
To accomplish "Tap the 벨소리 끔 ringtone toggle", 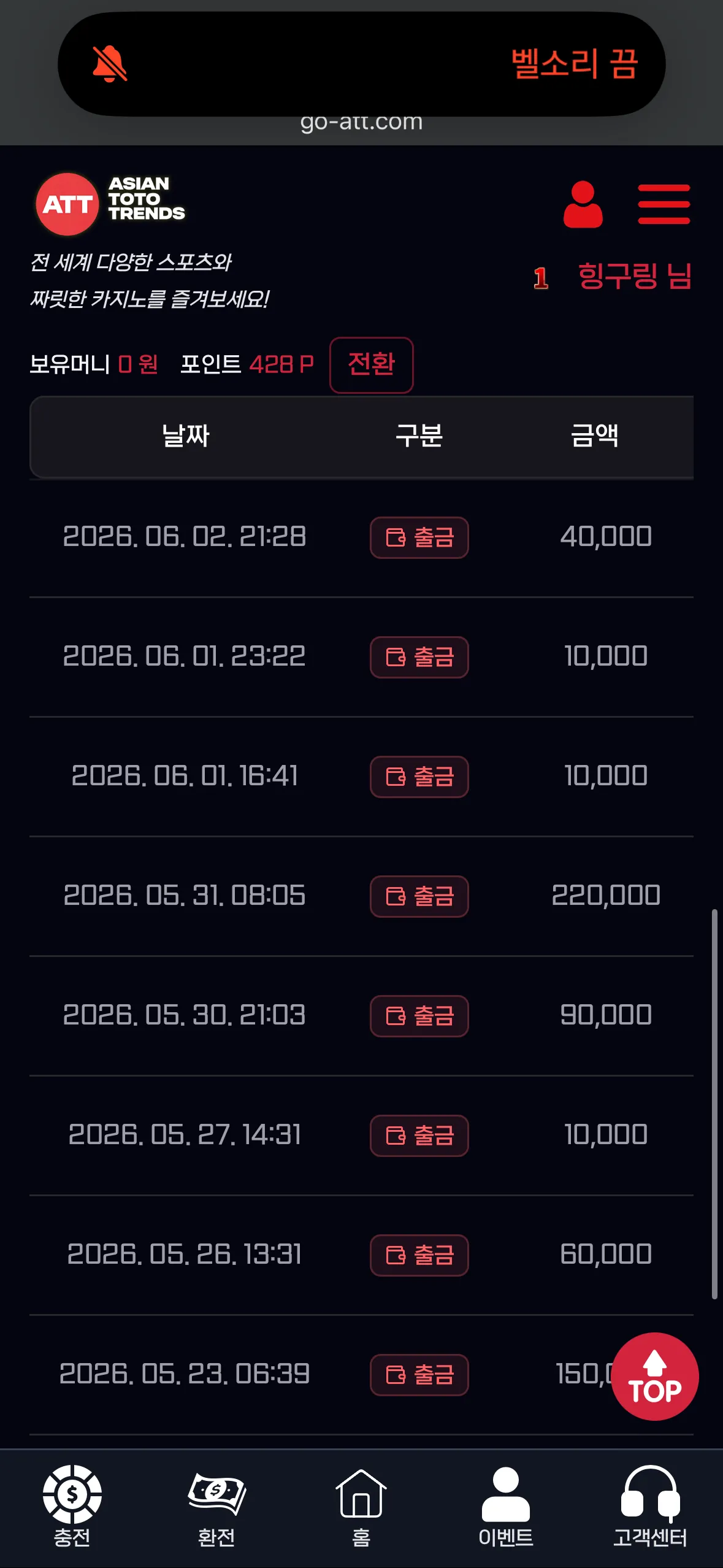I will (575, 64).
